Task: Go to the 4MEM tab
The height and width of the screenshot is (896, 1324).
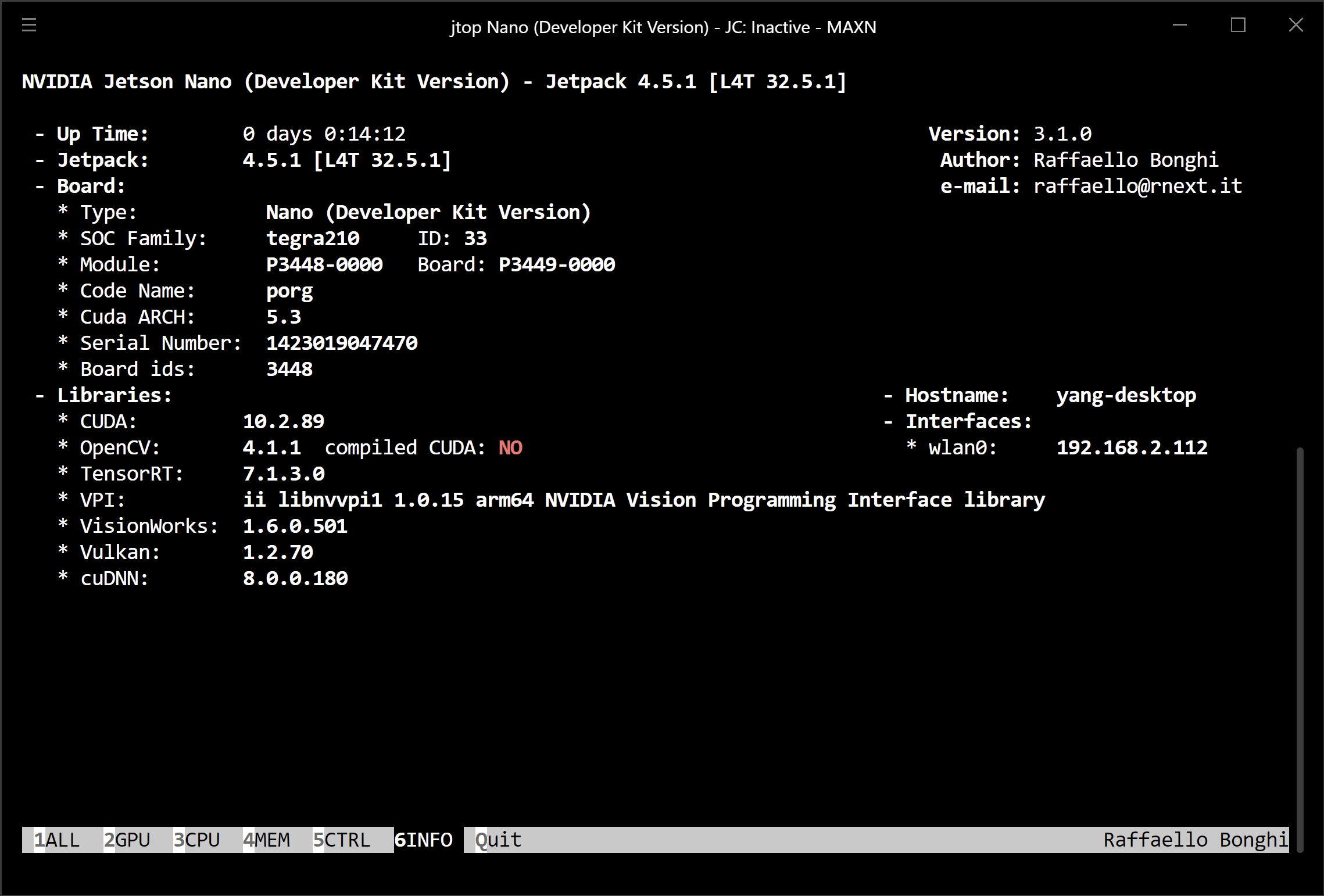Action: (266, 840)
